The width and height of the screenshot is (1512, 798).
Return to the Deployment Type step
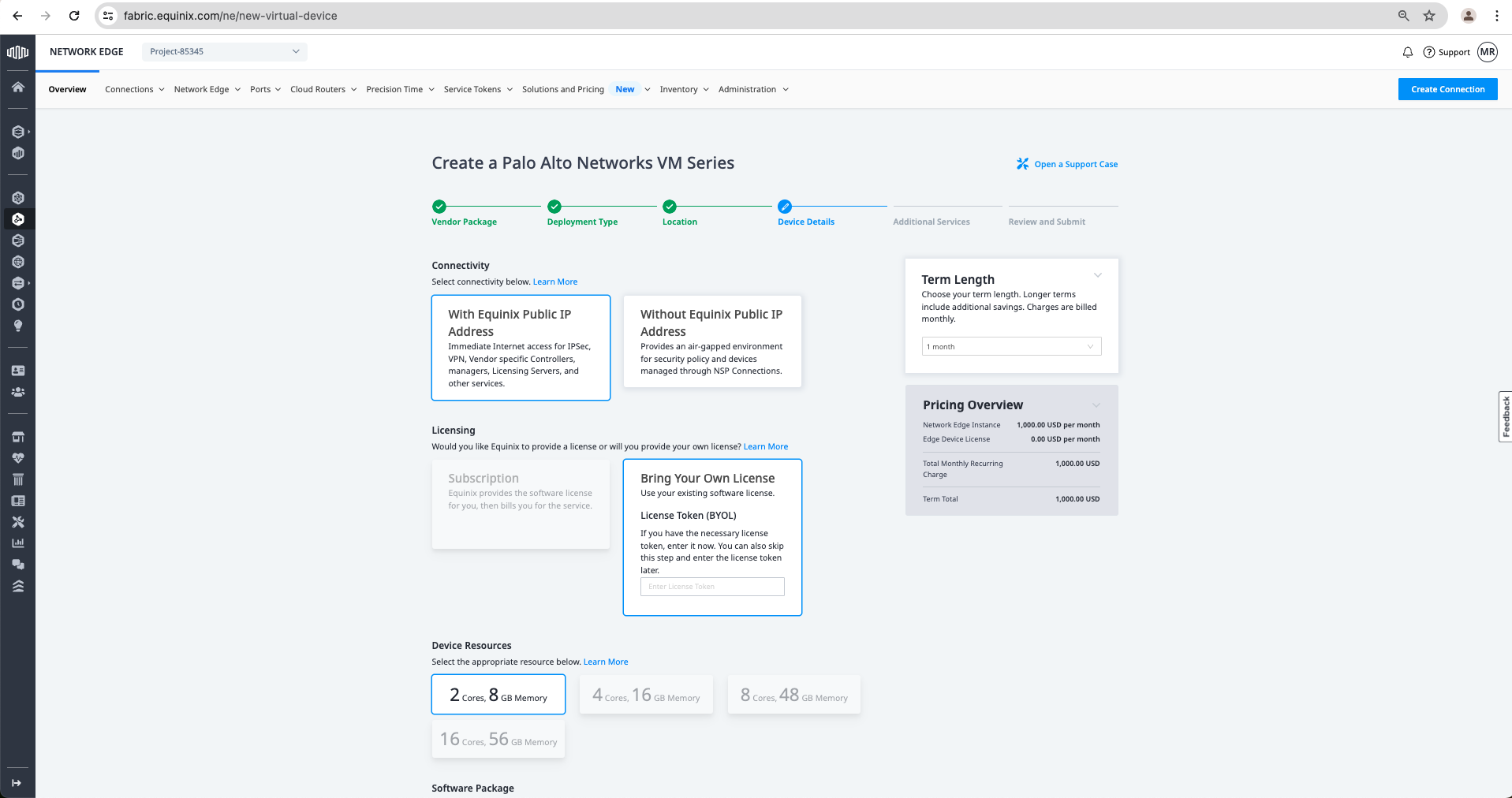[582, 222]
